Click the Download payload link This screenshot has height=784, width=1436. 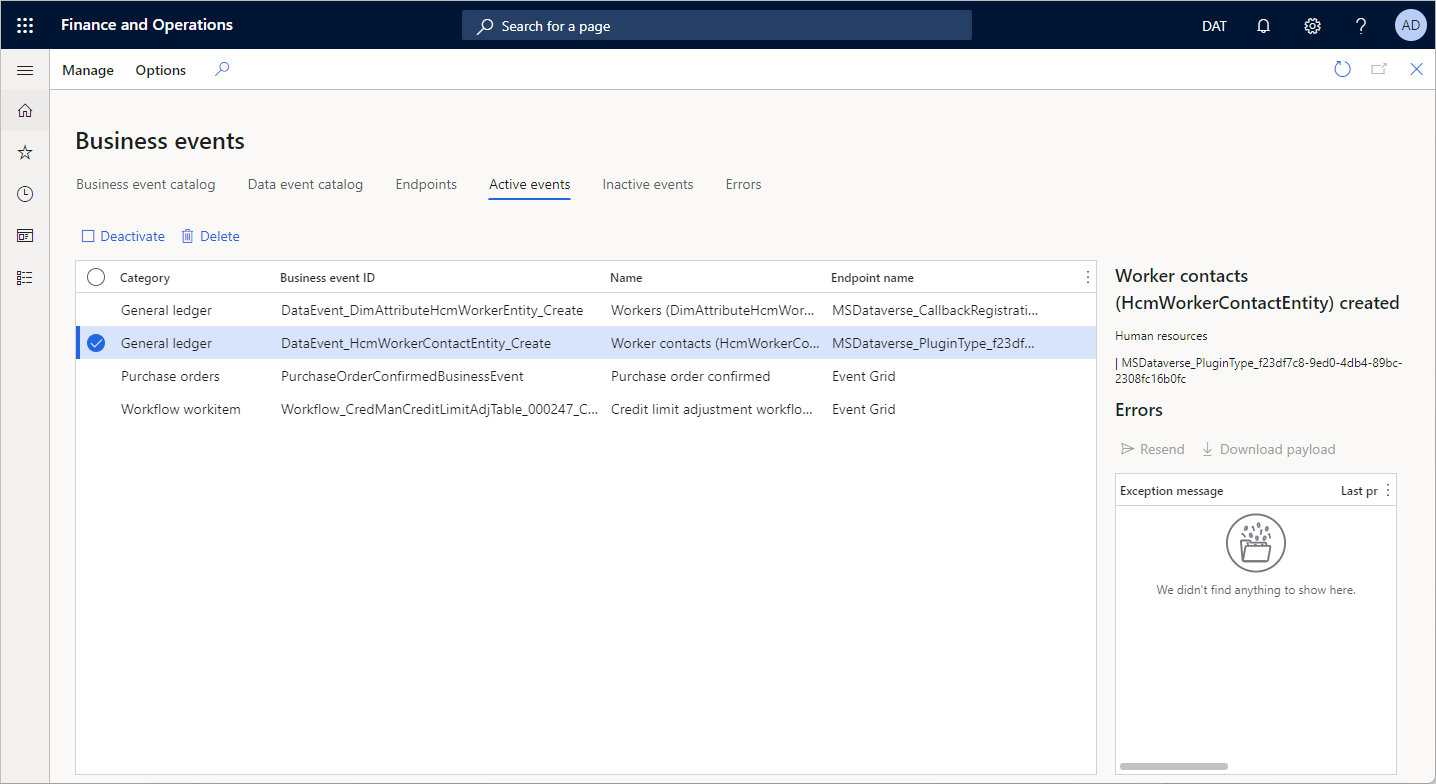tap(1268, 448)
